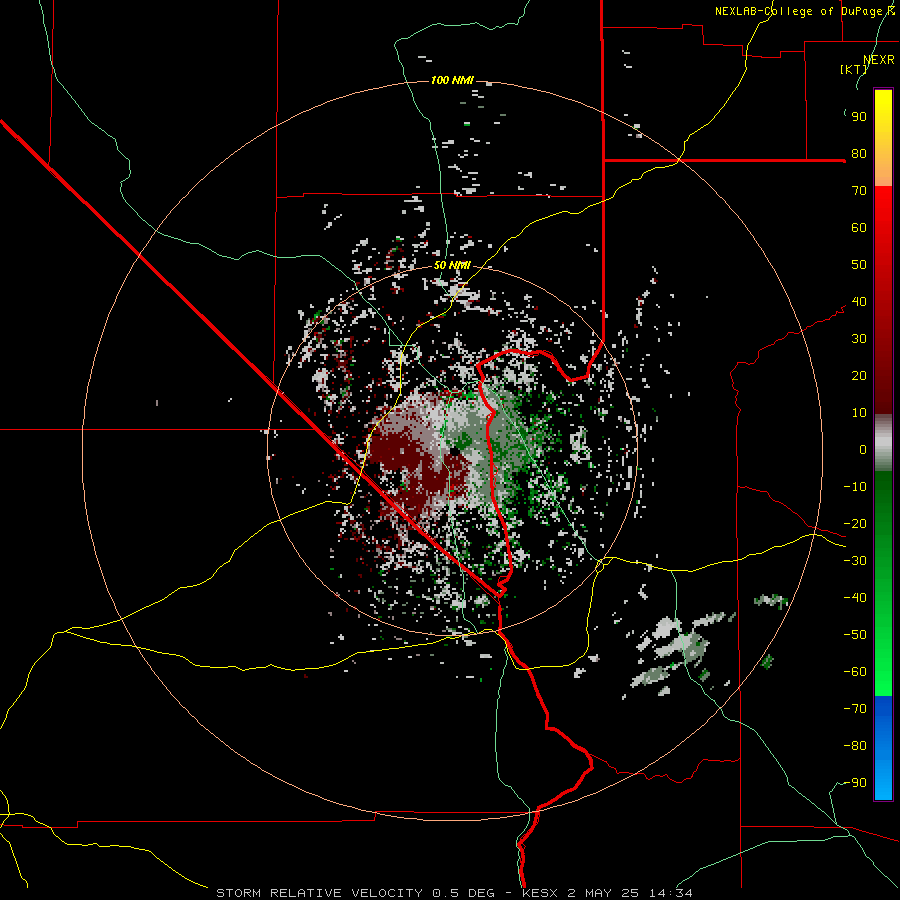Click the 0 value on the velocity scale
900x900 pixels.
coord(863,450)
